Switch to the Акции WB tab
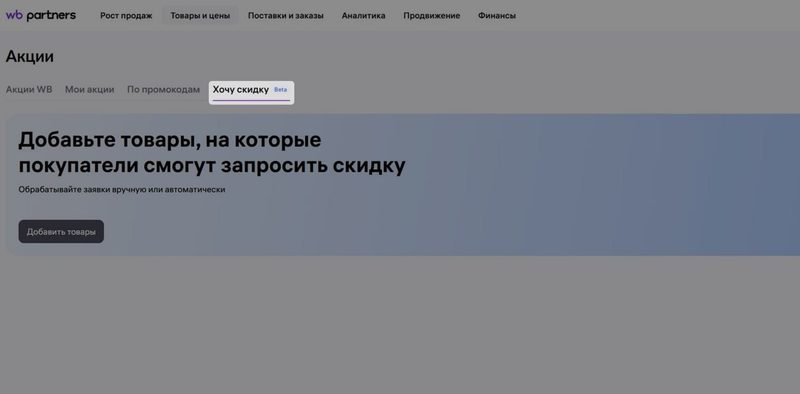The image size is (800, 394). click(29, 90)
